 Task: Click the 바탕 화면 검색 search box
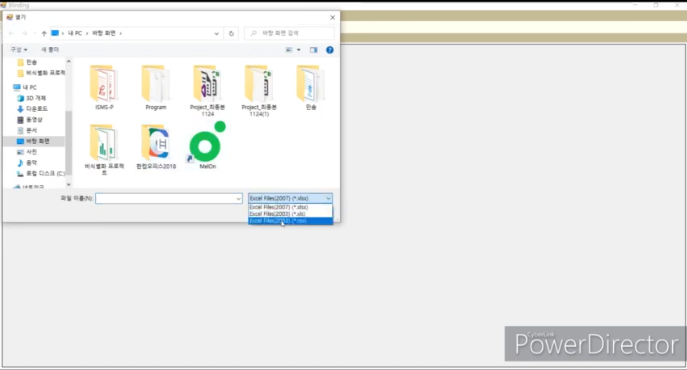coord(289,33)
